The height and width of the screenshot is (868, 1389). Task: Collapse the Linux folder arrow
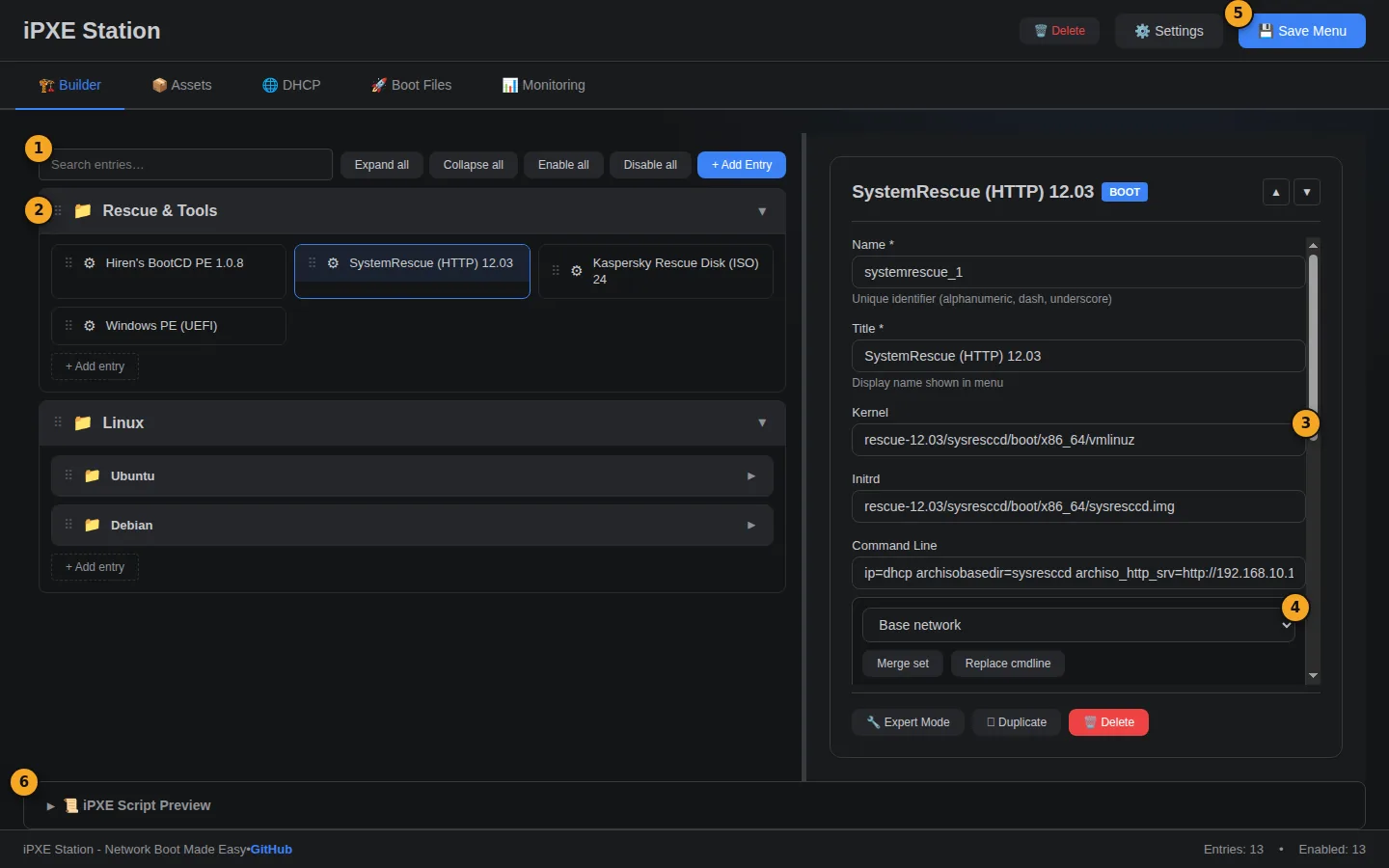[762, 422]
